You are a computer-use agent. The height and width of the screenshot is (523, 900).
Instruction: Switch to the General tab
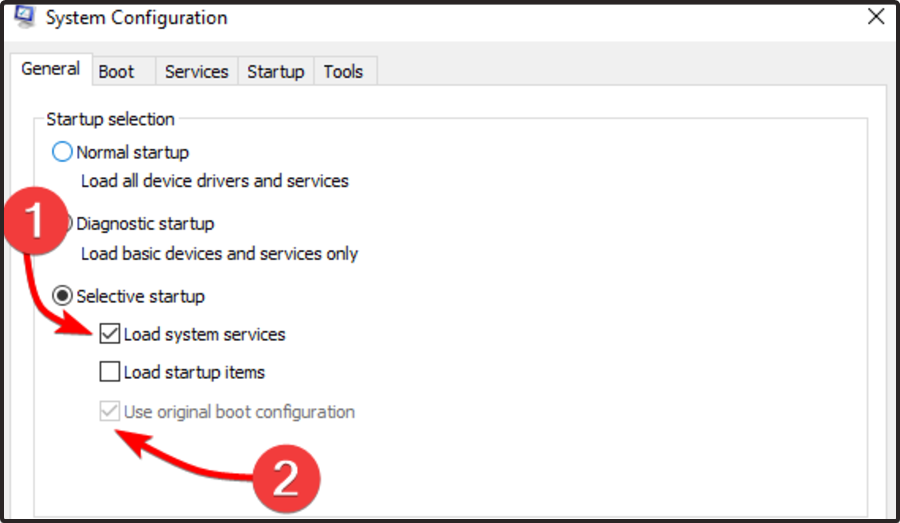click(50, 70)
